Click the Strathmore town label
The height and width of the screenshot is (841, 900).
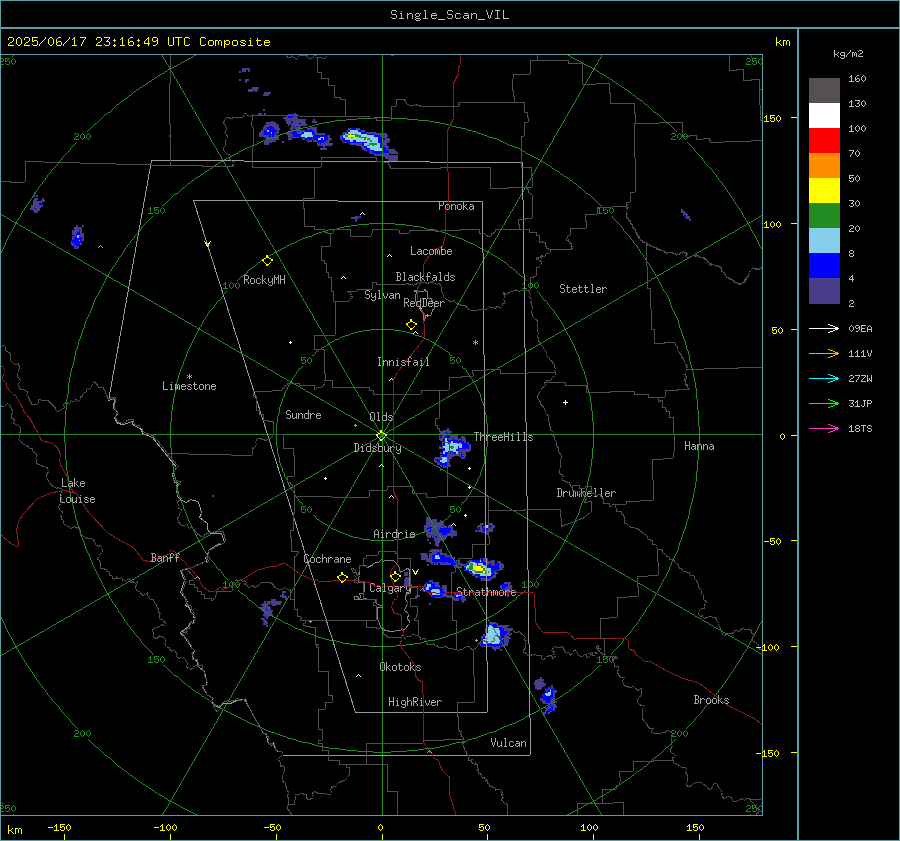[486, 592]
